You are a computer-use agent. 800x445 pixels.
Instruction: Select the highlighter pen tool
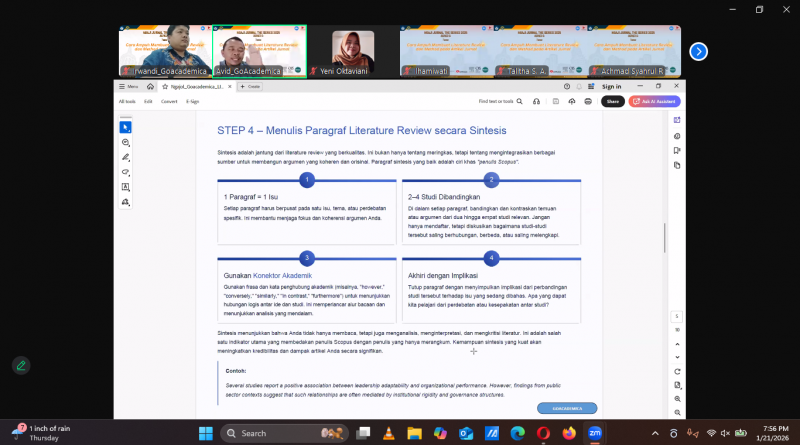coord(125,157)
